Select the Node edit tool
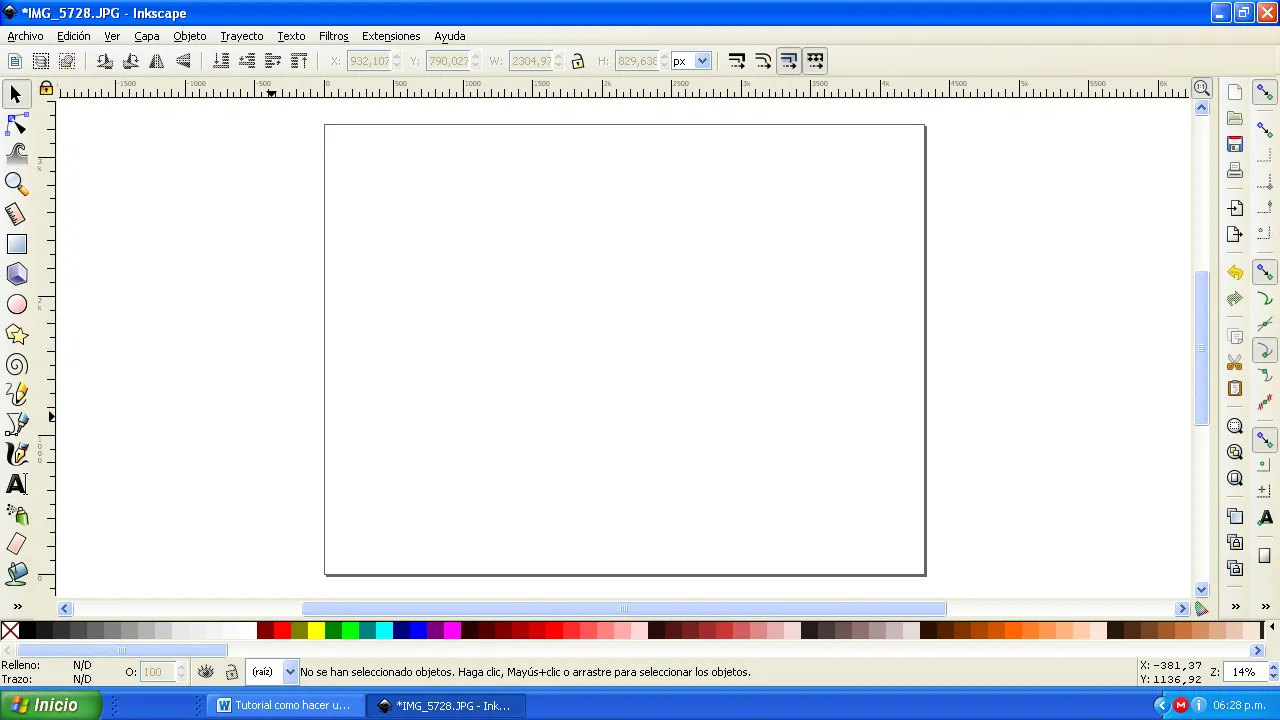 [x=16, y=124]
